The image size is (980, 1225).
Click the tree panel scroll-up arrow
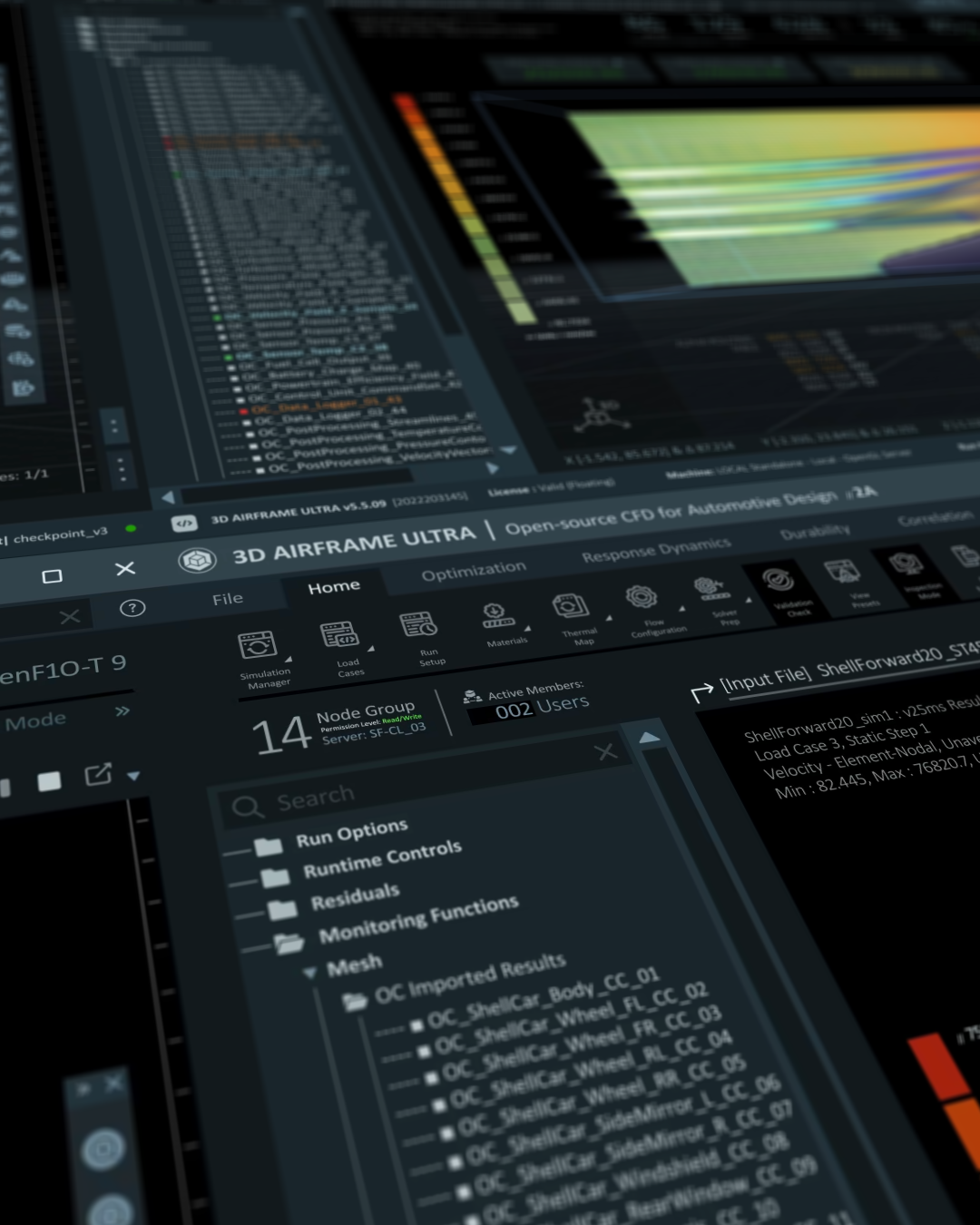click(x=650, y=738)
